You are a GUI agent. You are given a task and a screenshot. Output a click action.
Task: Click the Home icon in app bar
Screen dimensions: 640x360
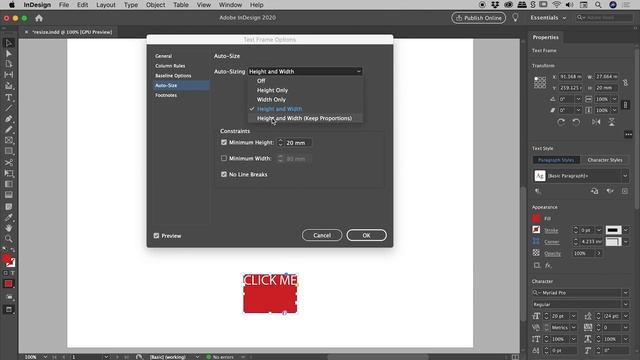pyautogui.click(x=39, y=18)
